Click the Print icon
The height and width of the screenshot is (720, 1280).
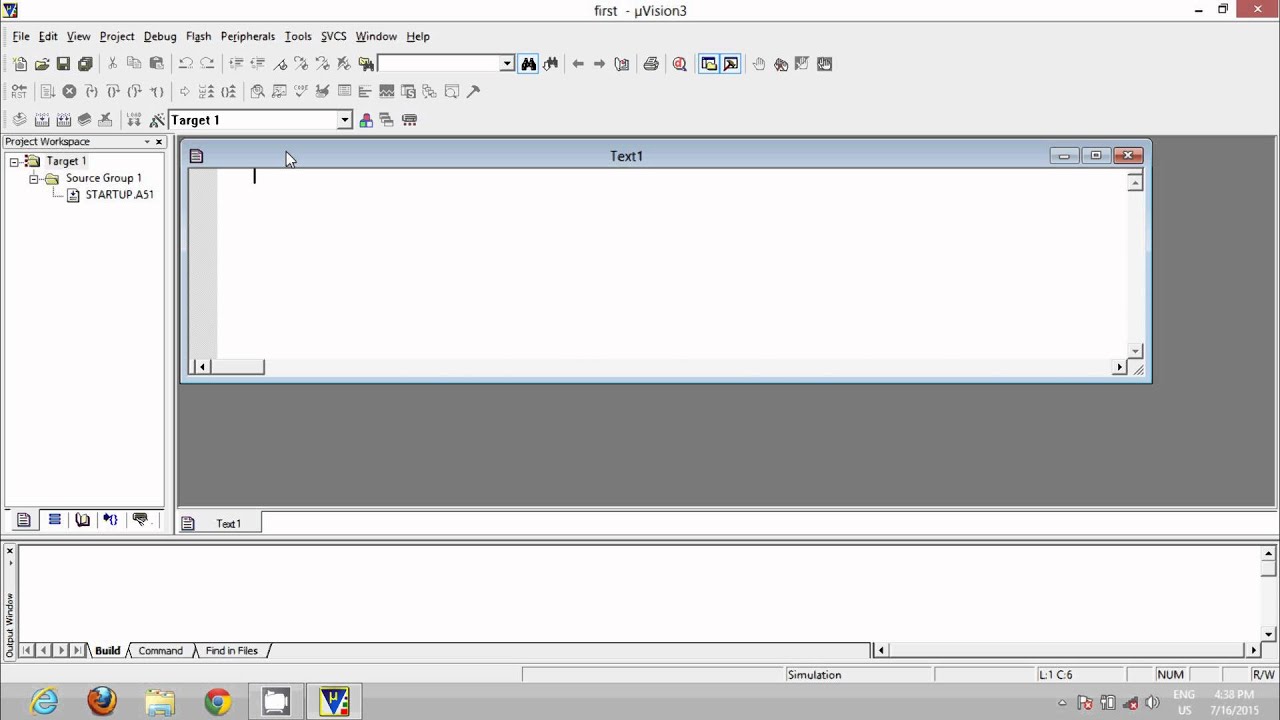(651, 64)
